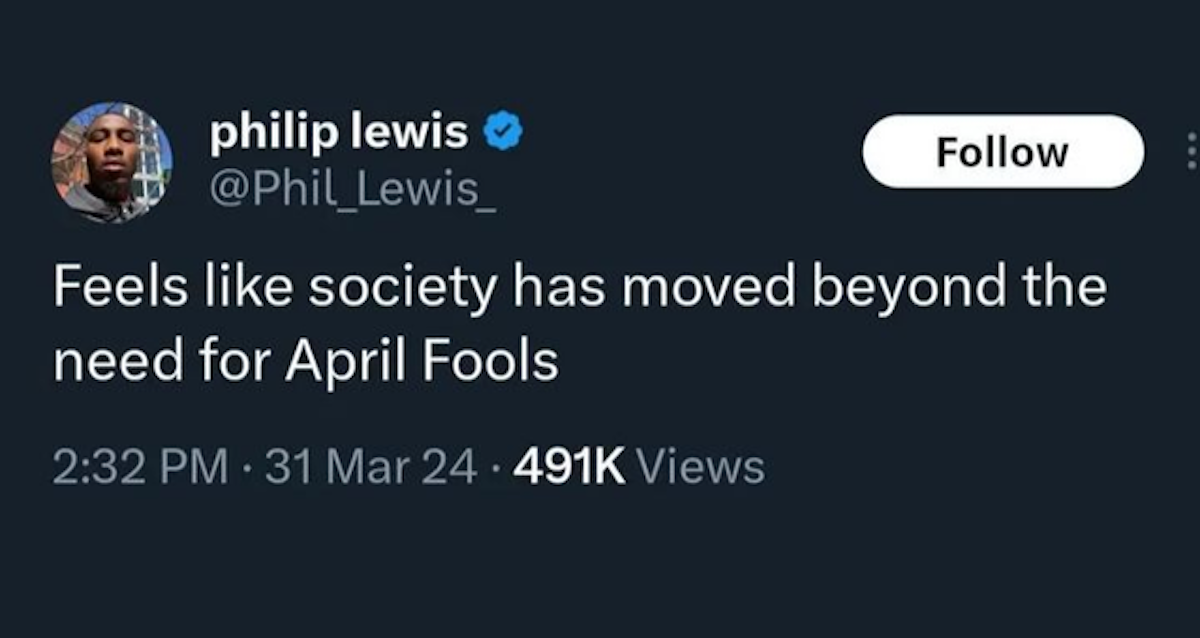Click the word Views in post stats
Screen dimensions: 1200x638
coord(701,466)
